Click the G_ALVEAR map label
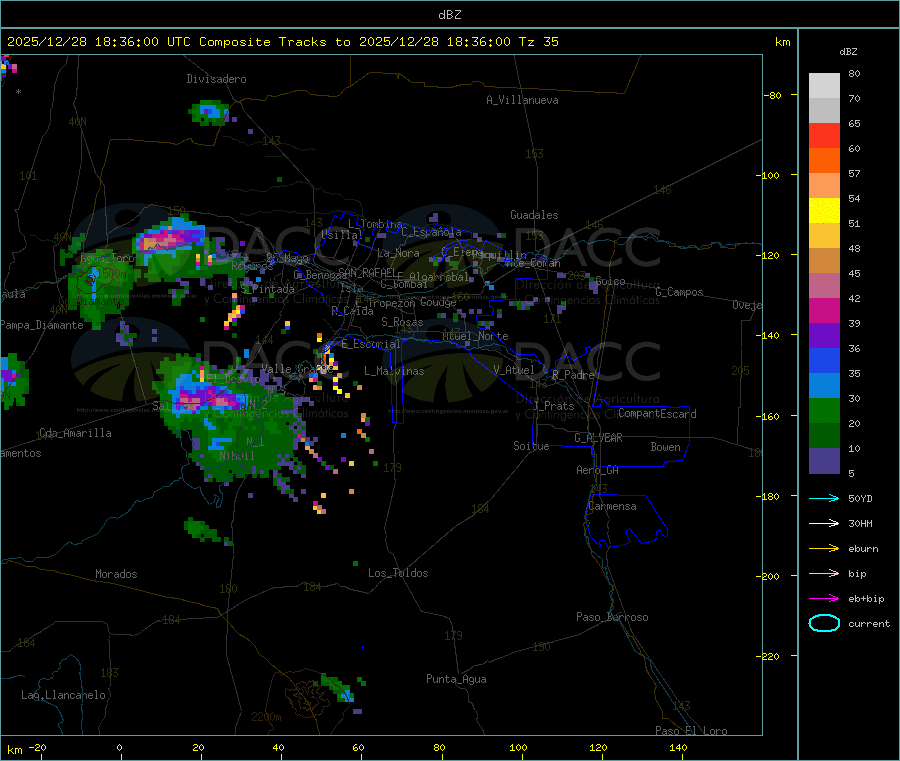 [599, 438]
